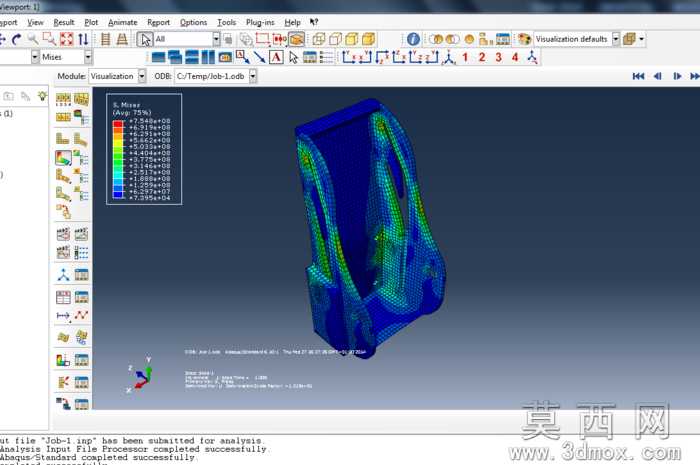
Task: Toggle the highlighted orange box selection icon
Action: pos(296,39)
